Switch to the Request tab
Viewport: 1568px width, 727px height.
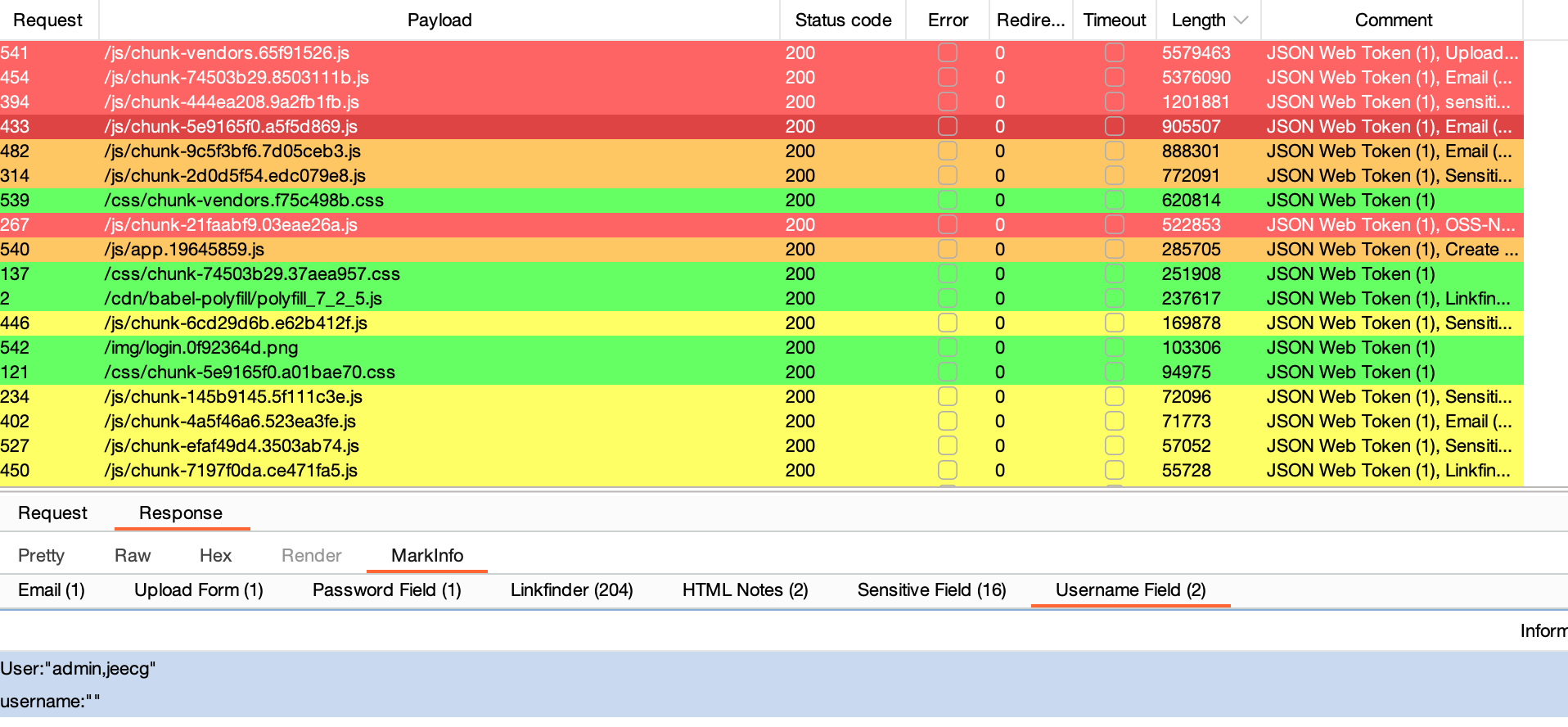click(52, 513)
